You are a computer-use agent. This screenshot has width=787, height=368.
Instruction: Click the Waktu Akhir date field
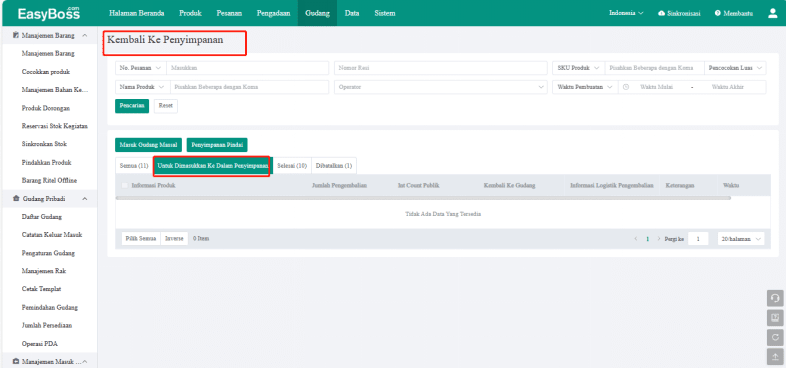(x=727, y=87)
